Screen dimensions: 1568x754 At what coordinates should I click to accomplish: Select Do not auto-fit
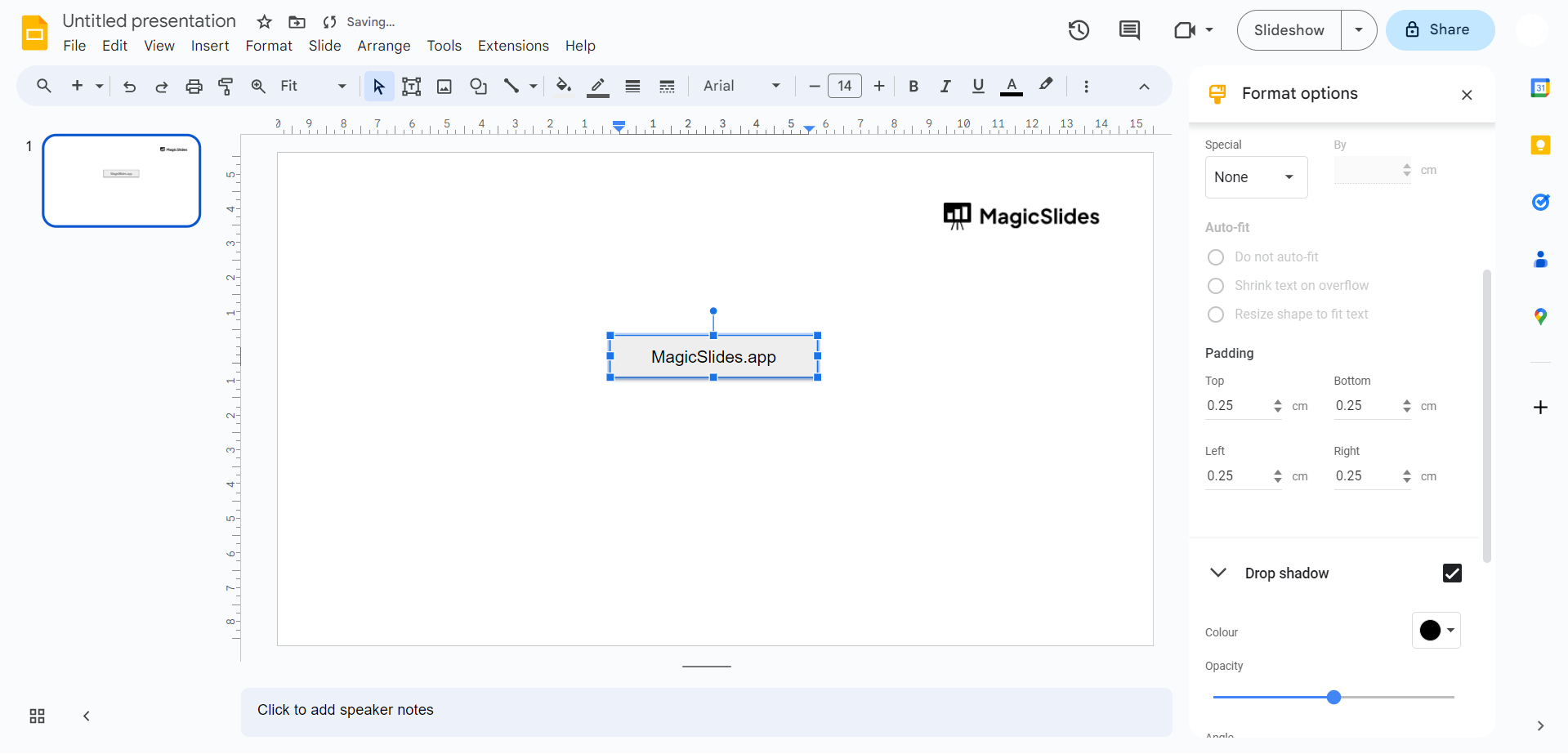pyautogui.click(x=1216, y=257)
